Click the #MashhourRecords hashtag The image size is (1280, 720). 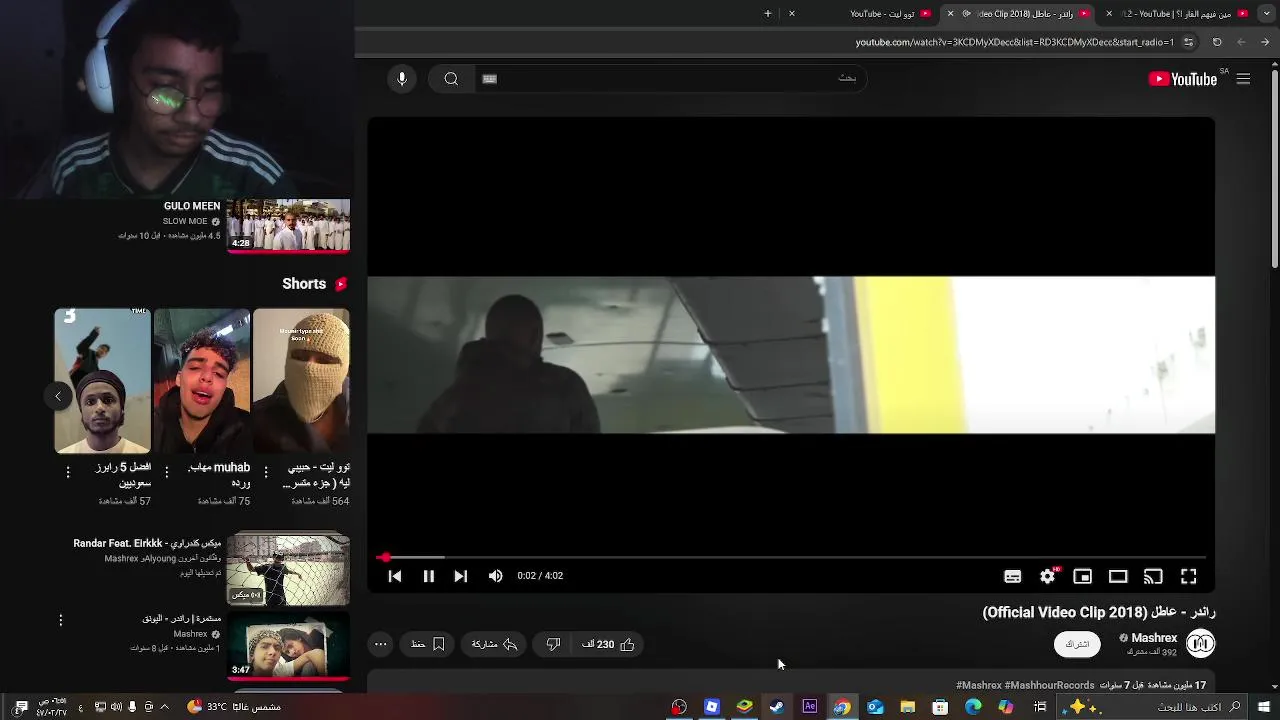[1049, 686]
